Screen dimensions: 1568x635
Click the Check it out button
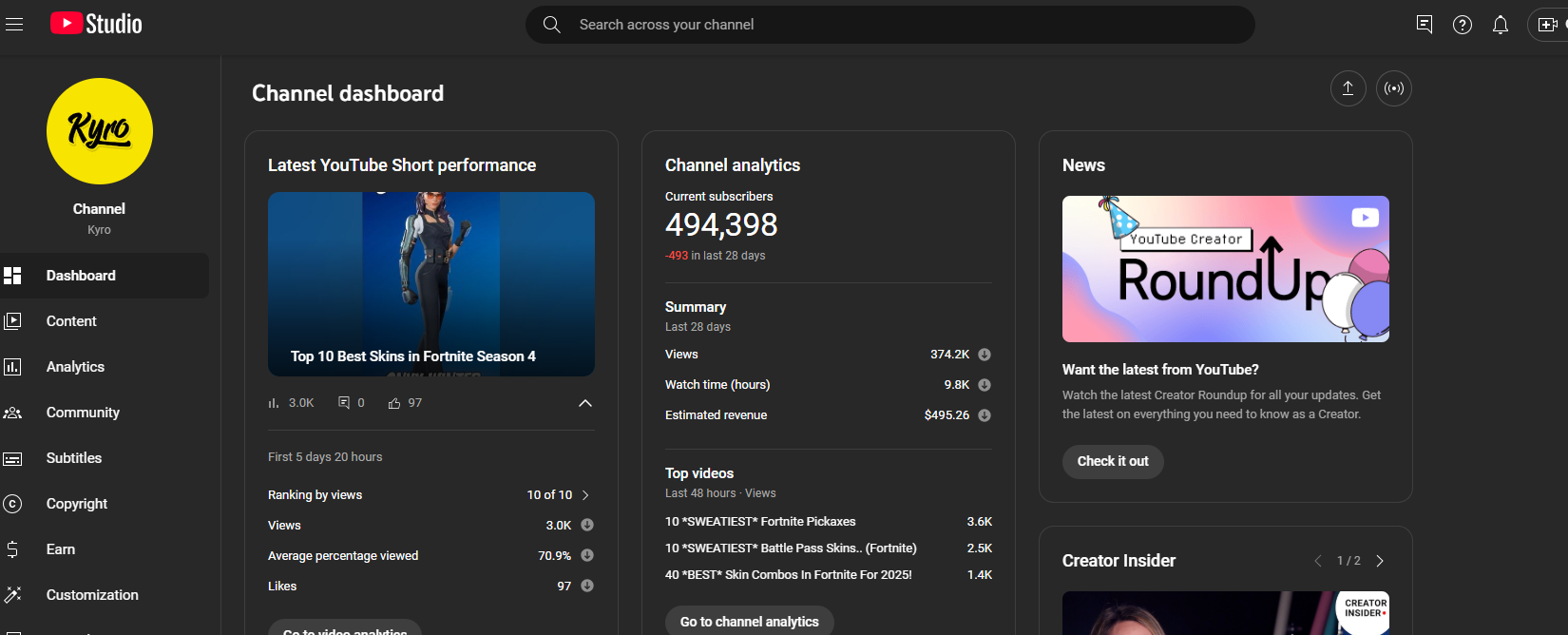[x=1113, y=462]
